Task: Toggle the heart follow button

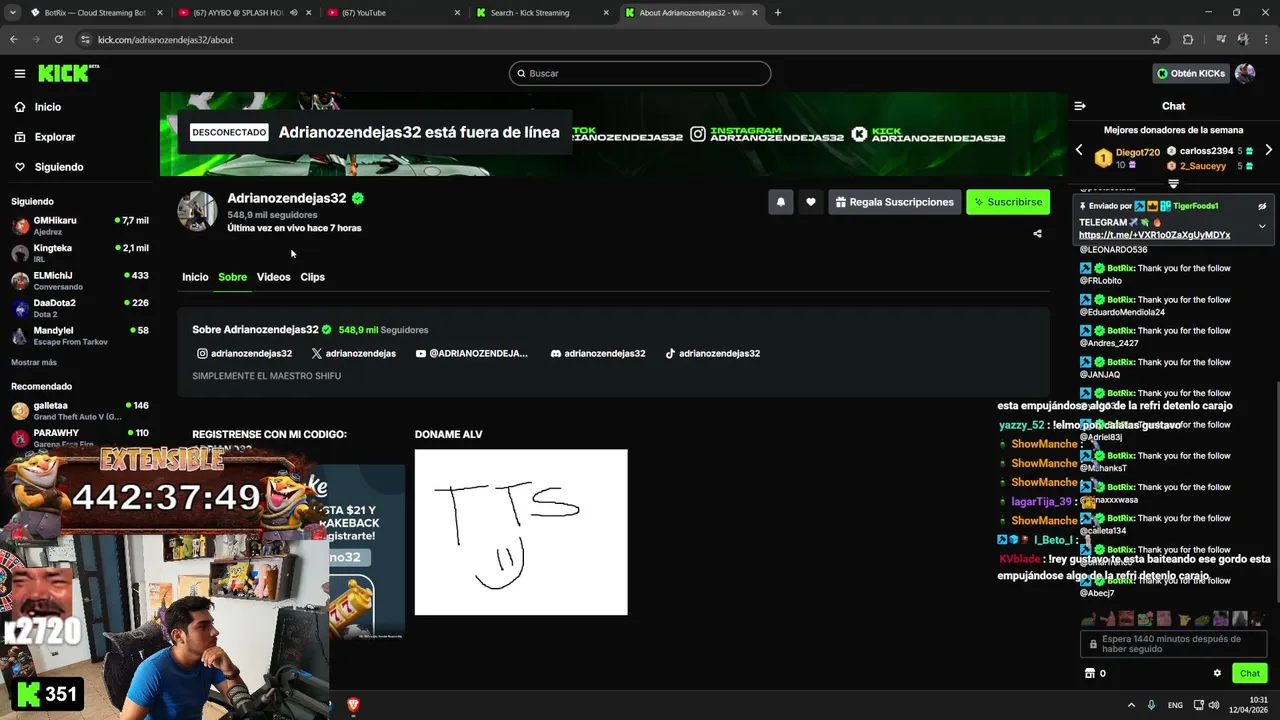Action: click(x=811, y=202)
